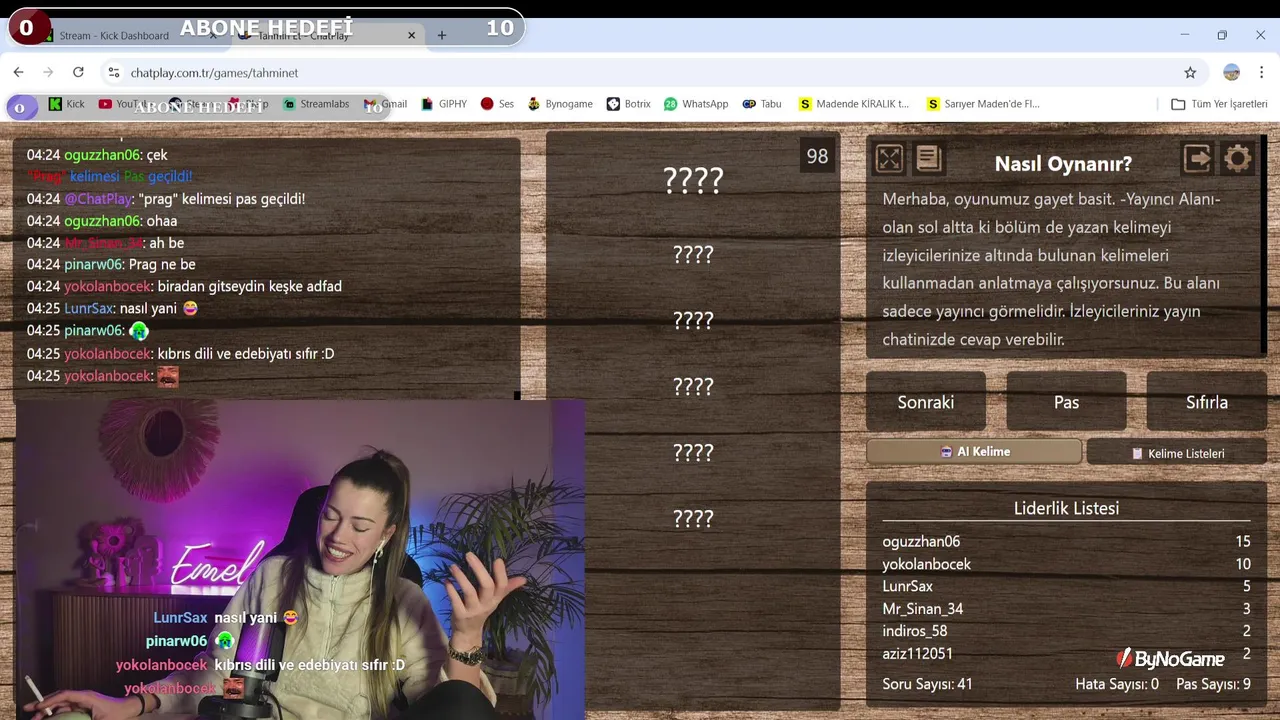The width and height of the screenshot is (1280, 720).
Task: Open the Ses bookmark
Action: point(497,104)
